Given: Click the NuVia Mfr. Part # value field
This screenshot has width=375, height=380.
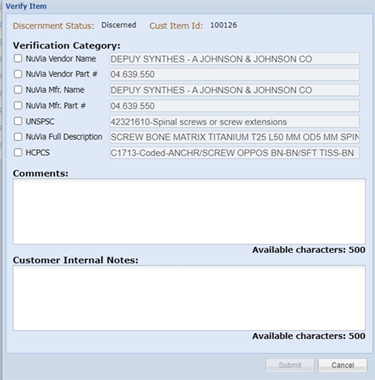Looking at the screenshot, I should [234, 106].
